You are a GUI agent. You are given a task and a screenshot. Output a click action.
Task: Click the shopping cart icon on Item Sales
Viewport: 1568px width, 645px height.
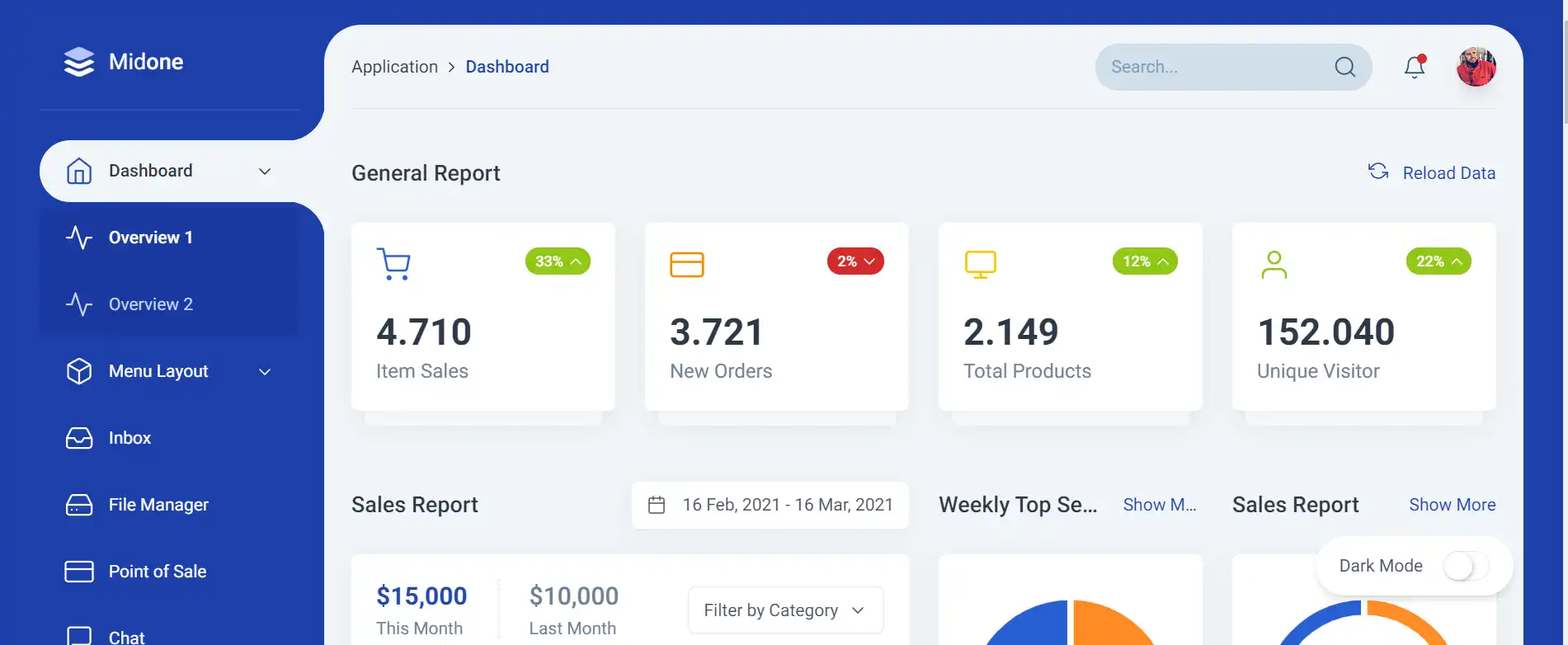pyautogui.click(x=393, y=264)
